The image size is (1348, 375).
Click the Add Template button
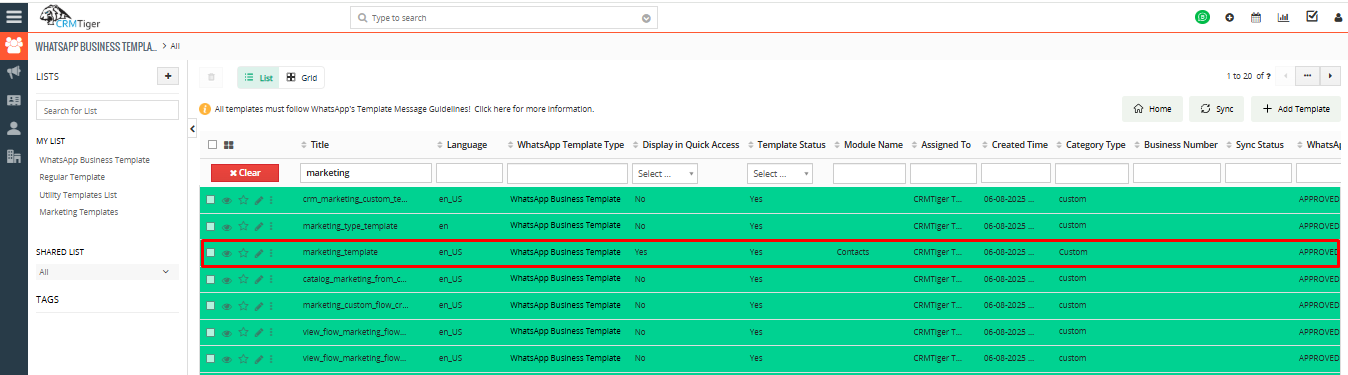point(1296,108)
